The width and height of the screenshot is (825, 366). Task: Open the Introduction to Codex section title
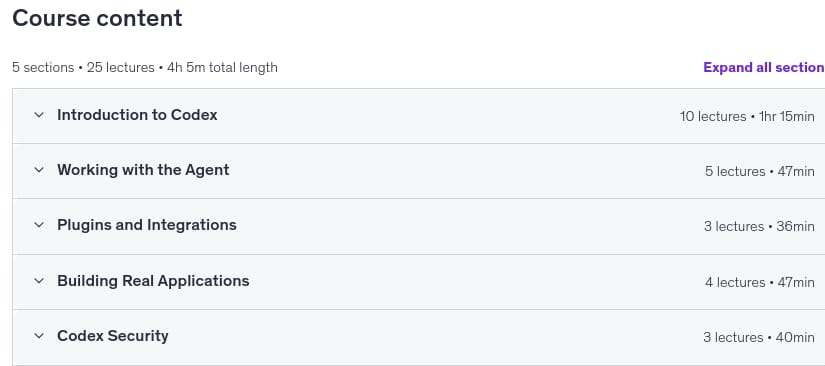point(137,115)
